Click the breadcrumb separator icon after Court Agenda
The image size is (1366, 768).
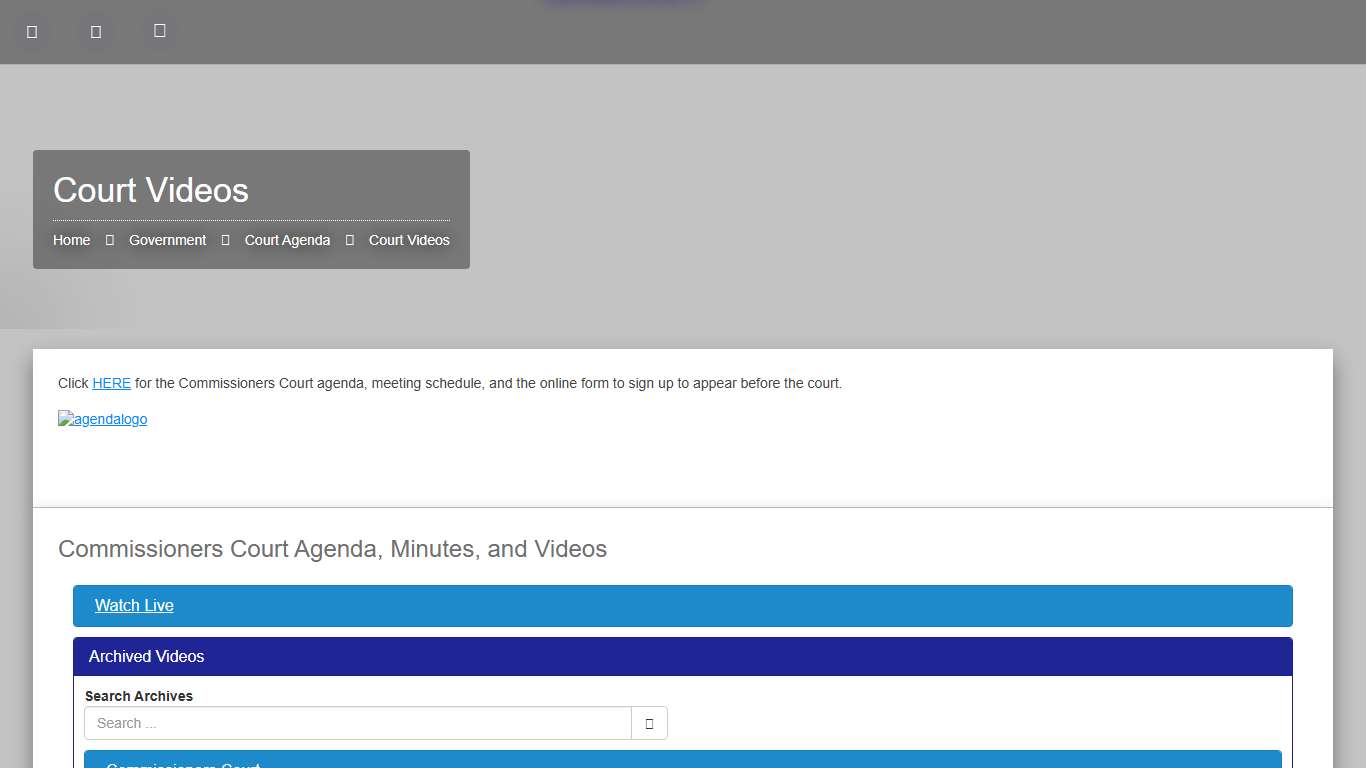[350, 240]
